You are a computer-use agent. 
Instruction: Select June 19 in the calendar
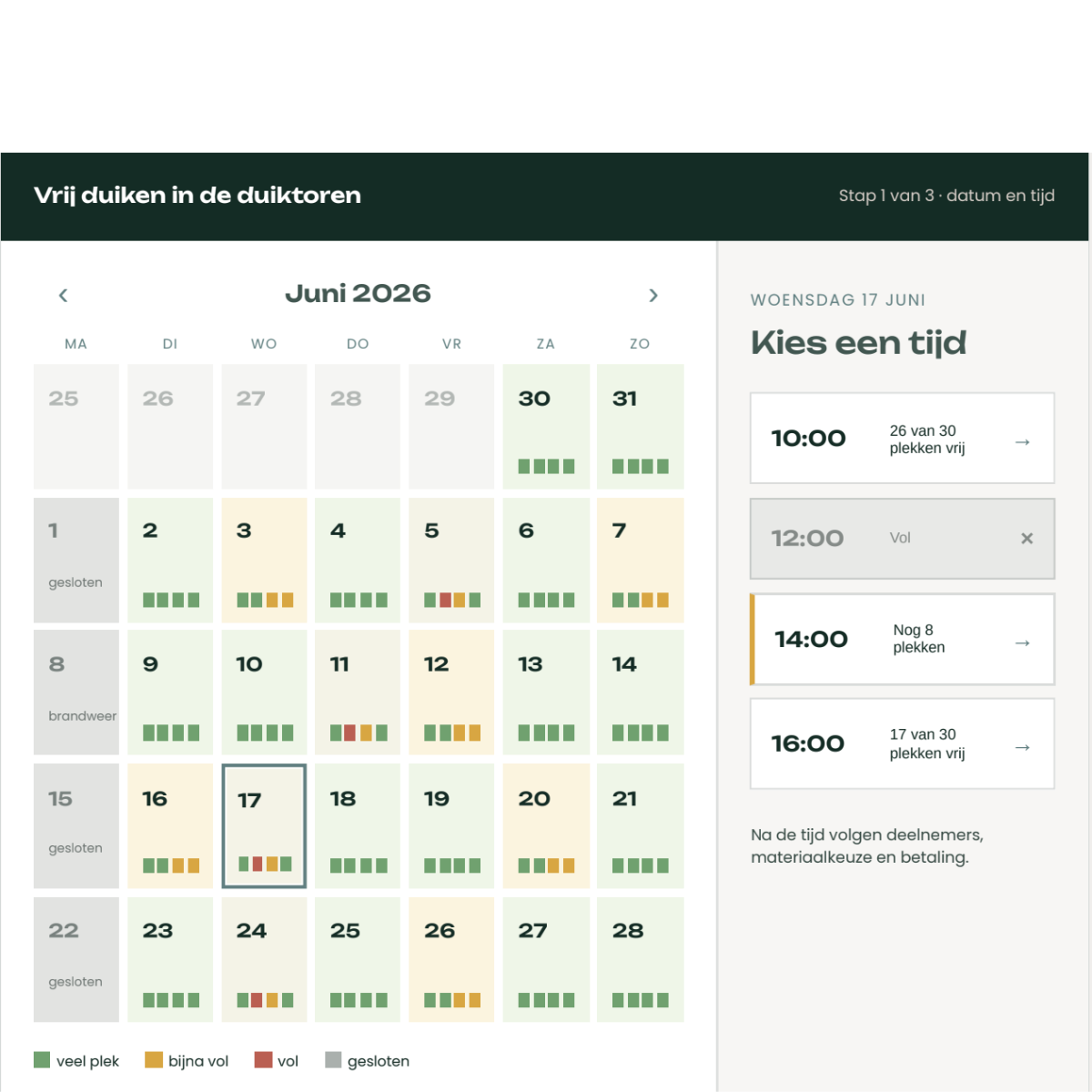(451, 825)
